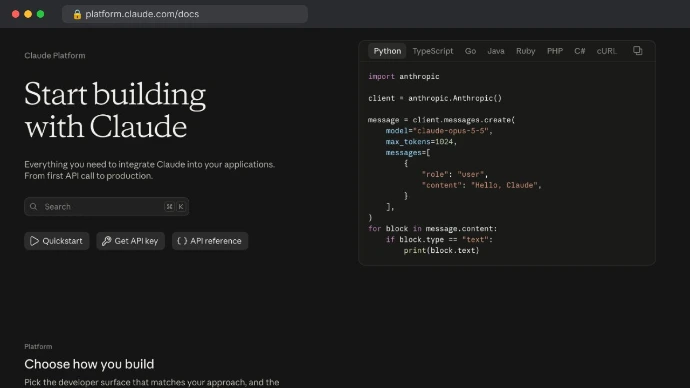Focus the Search input field
Screen dimensions: 690x388
click(x=106, y=206)
